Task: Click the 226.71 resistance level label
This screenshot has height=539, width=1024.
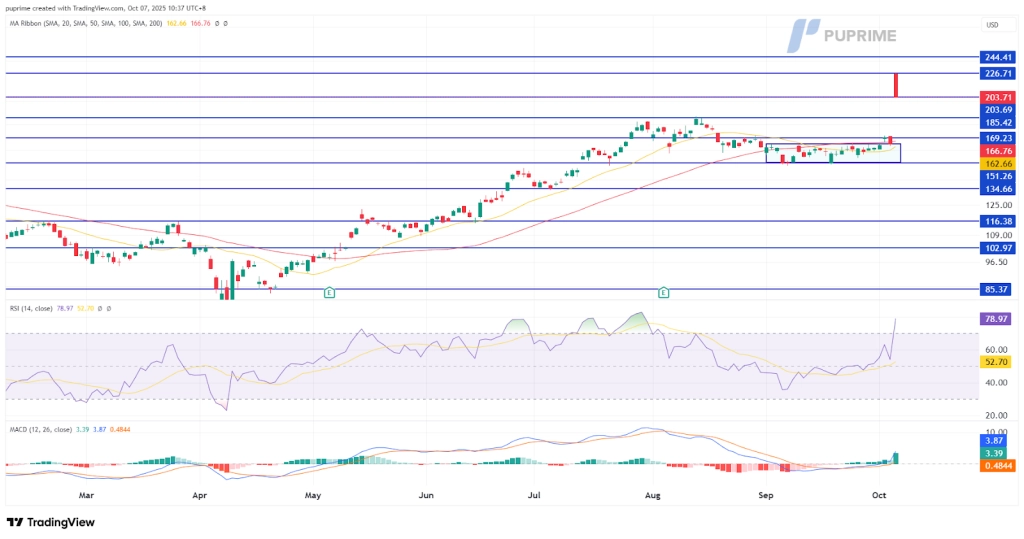Action: [x=999, y=73]
